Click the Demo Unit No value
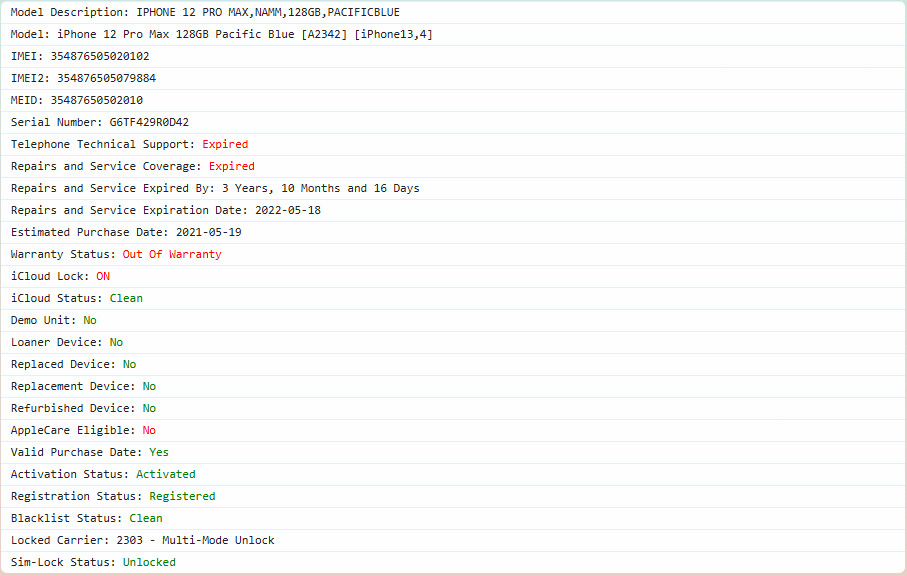The width and height of the screenshot is (907, 576). click(x=90, y=320)
